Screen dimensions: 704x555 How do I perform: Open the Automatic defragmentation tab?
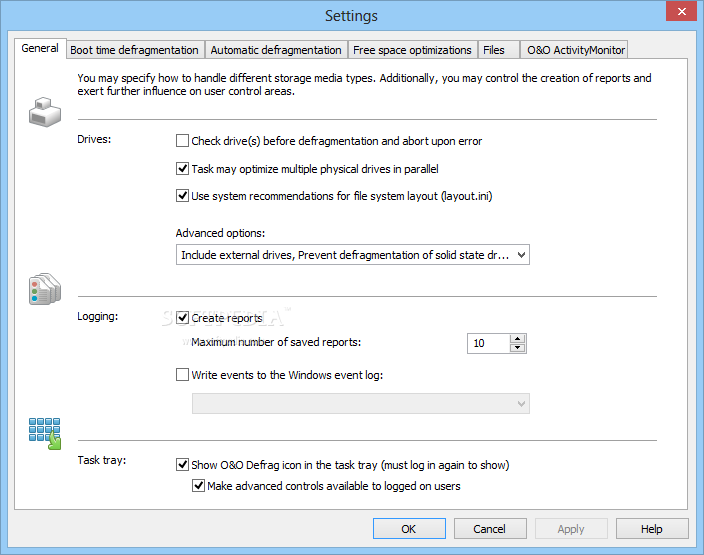(276, 50)
